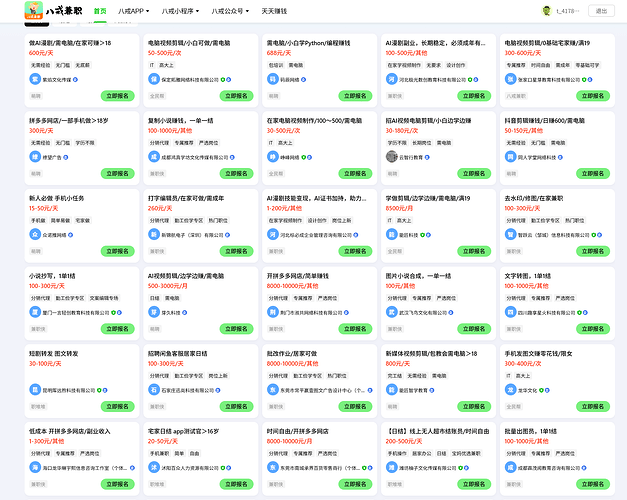Click company avatar on 开拼多多网店/简单赚钱 card
Viewport: 627px width, 500px height.
tap(273, 312)
